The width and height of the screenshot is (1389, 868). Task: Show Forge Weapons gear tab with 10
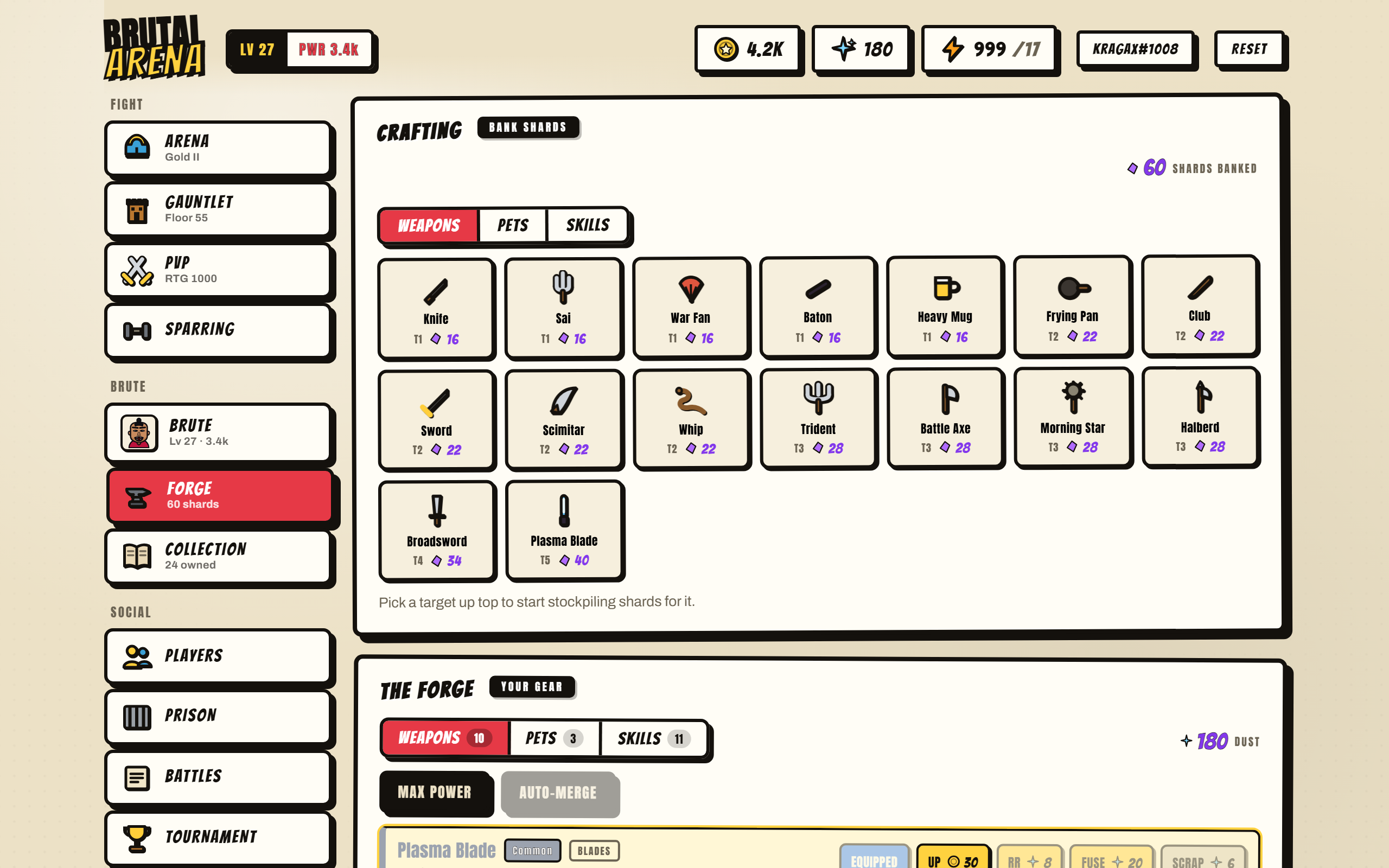(x=445, y=738)
